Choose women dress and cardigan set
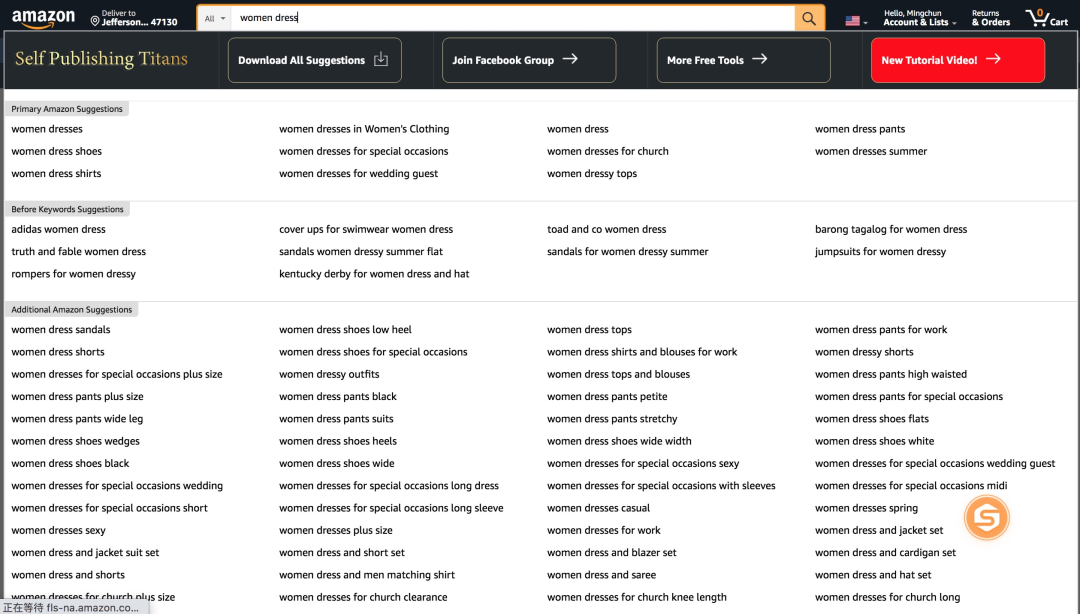This screenshot has height=614, width=1080. 885,553
